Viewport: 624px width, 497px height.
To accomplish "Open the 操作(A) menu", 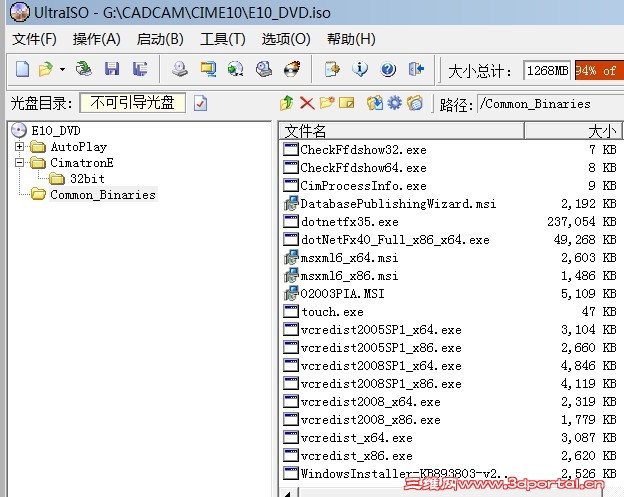I will point(96,39).
